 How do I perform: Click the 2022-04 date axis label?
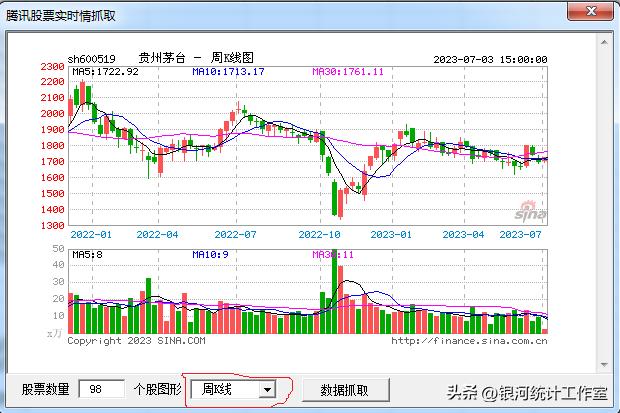tap(157, 235)
